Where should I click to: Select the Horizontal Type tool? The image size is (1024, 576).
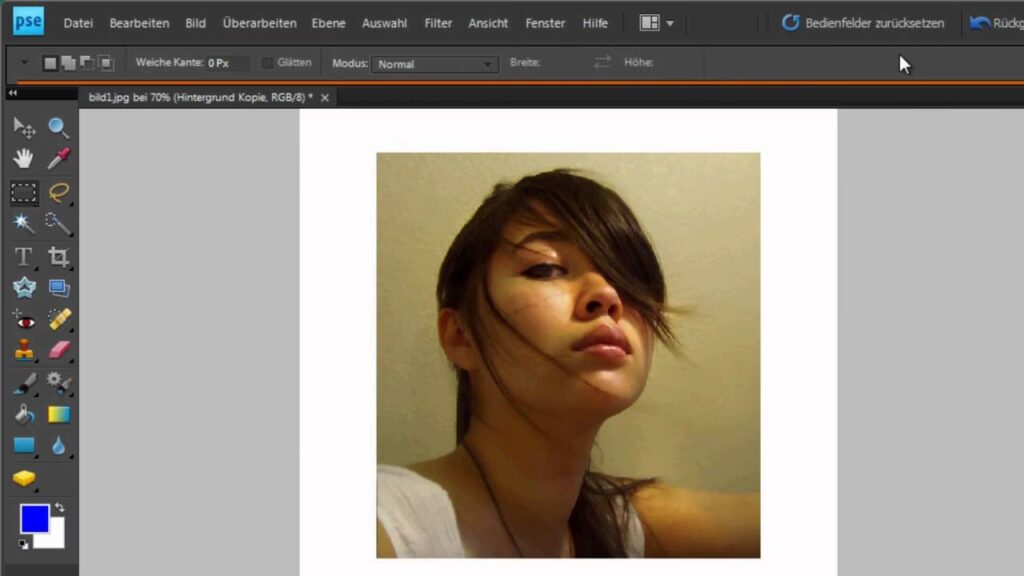point(24,257)
